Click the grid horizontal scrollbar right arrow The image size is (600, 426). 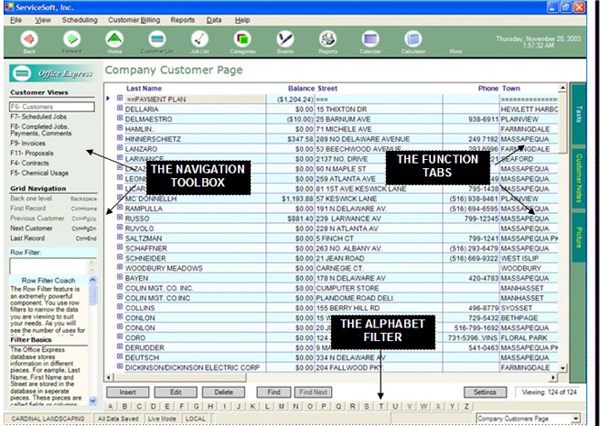tap(553, 378)
